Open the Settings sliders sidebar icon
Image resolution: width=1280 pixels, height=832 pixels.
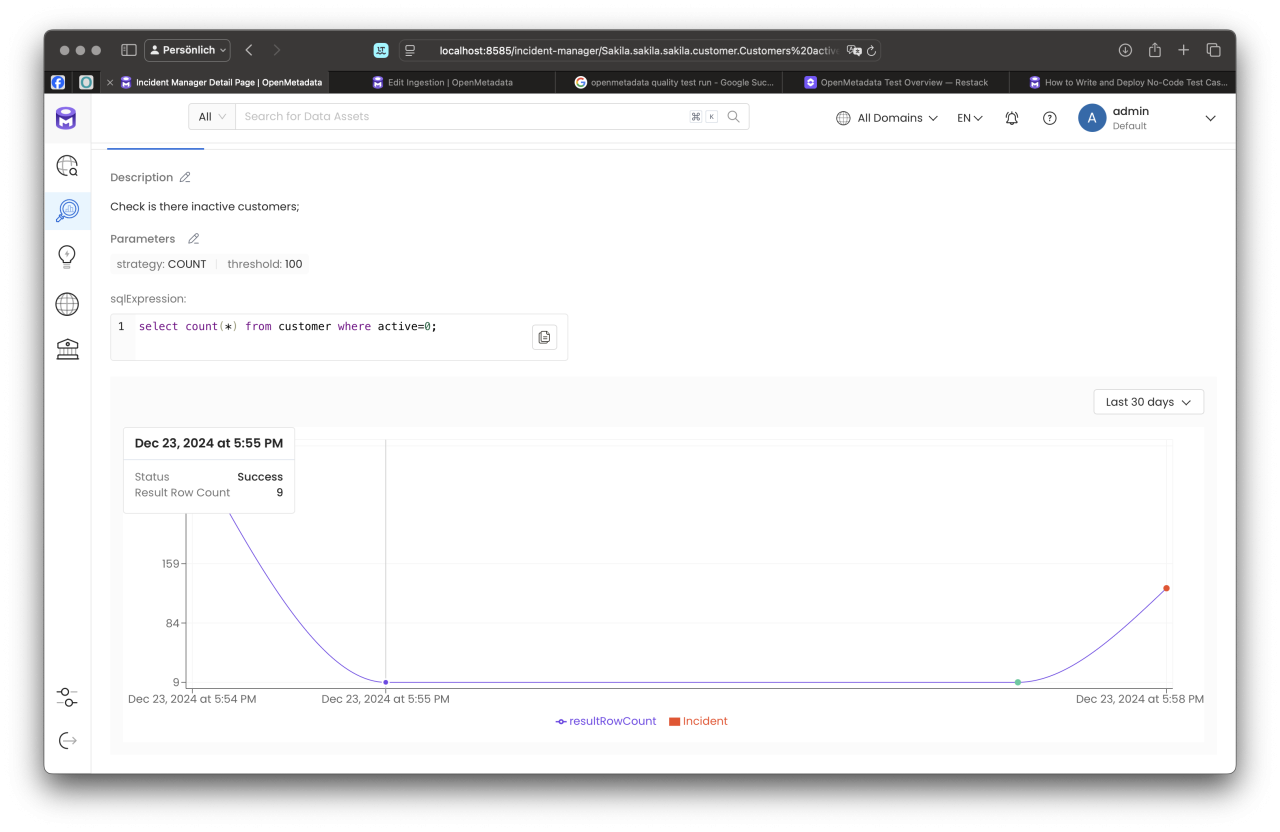click(x=67, y=696)
